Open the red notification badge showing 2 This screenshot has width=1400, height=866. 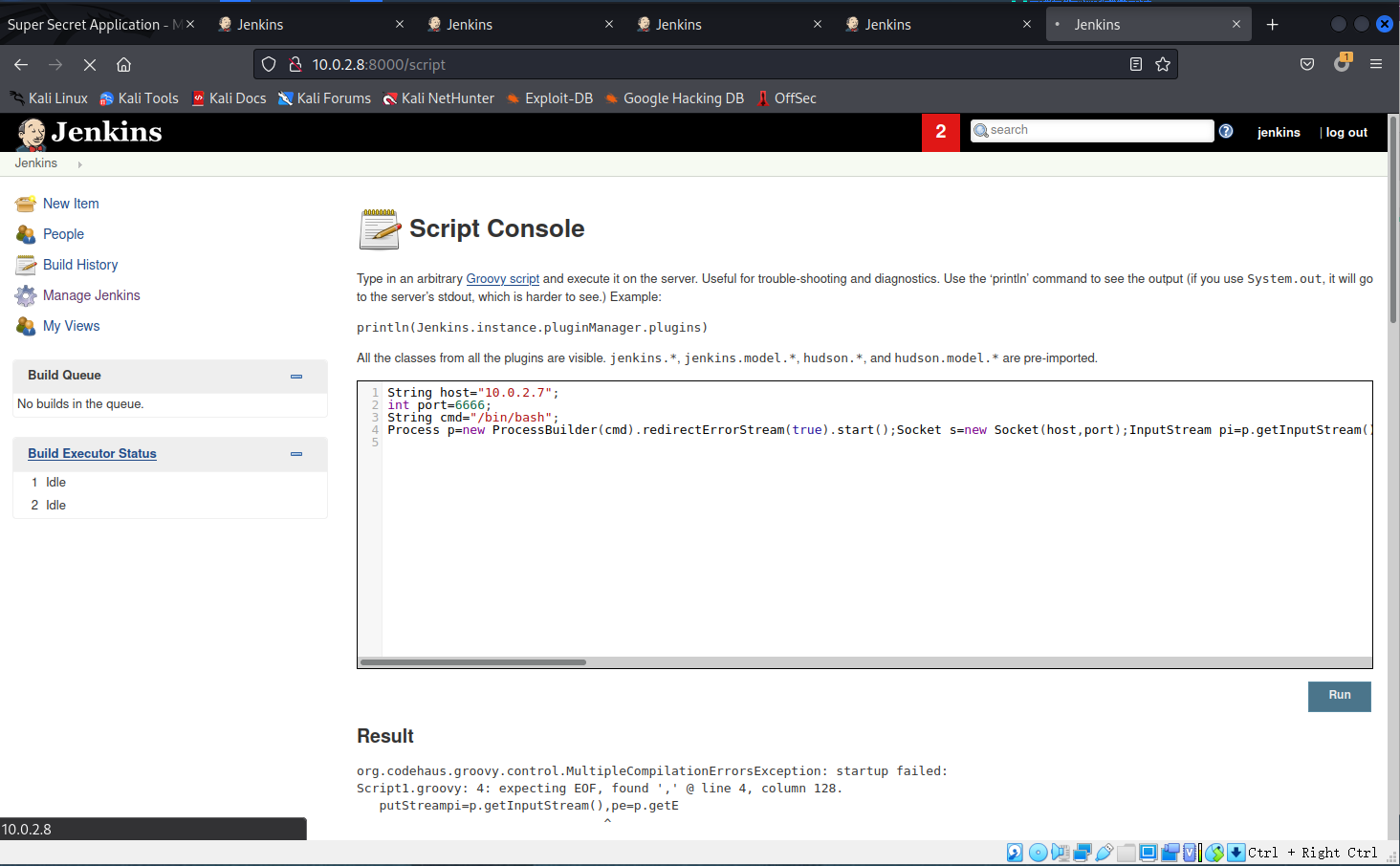tap(941, 132)
